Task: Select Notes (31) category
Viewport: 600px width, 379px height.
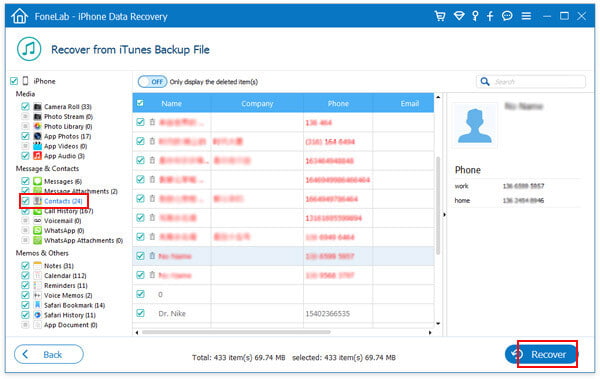Action: 59,266
